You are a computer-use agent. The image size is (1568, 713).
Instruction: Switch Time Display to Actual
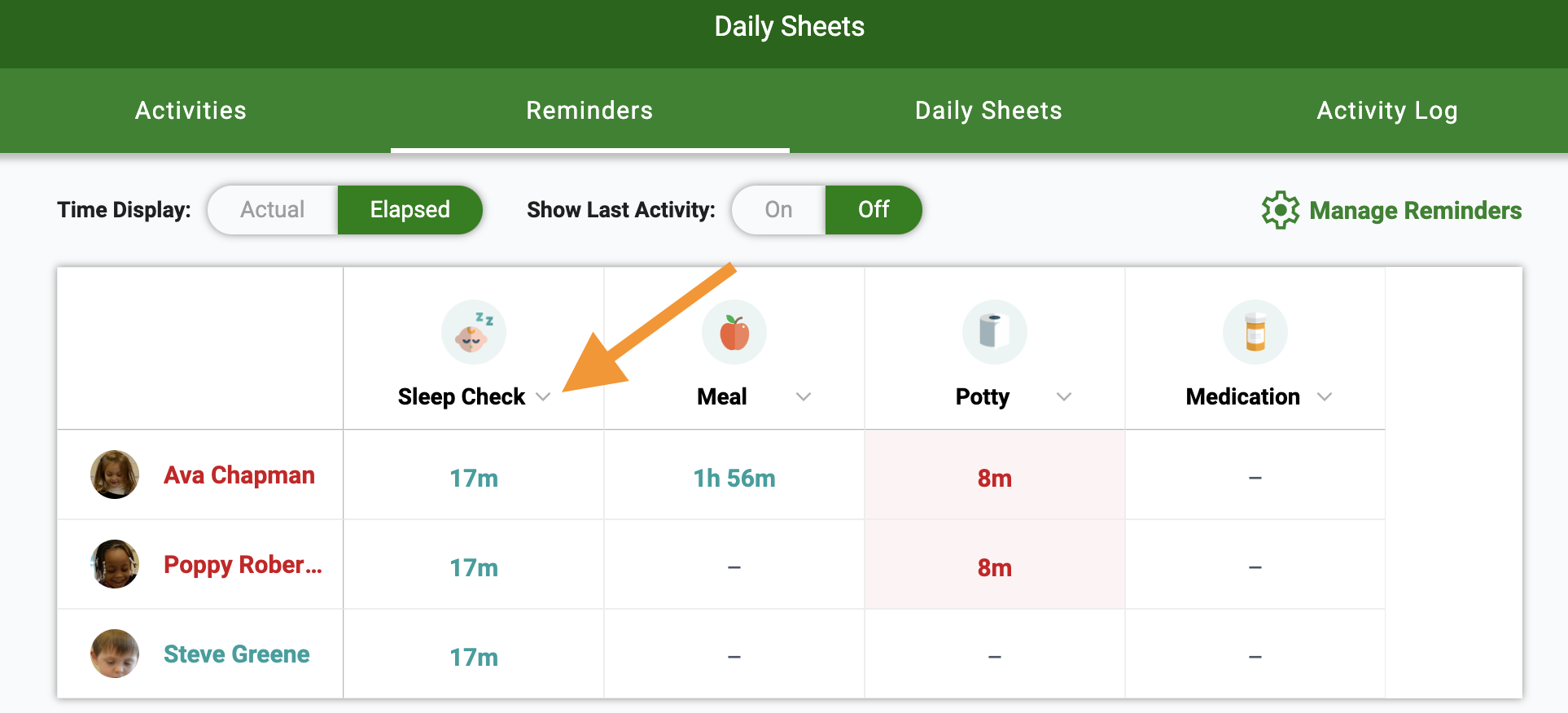click(x=273, y=210)
